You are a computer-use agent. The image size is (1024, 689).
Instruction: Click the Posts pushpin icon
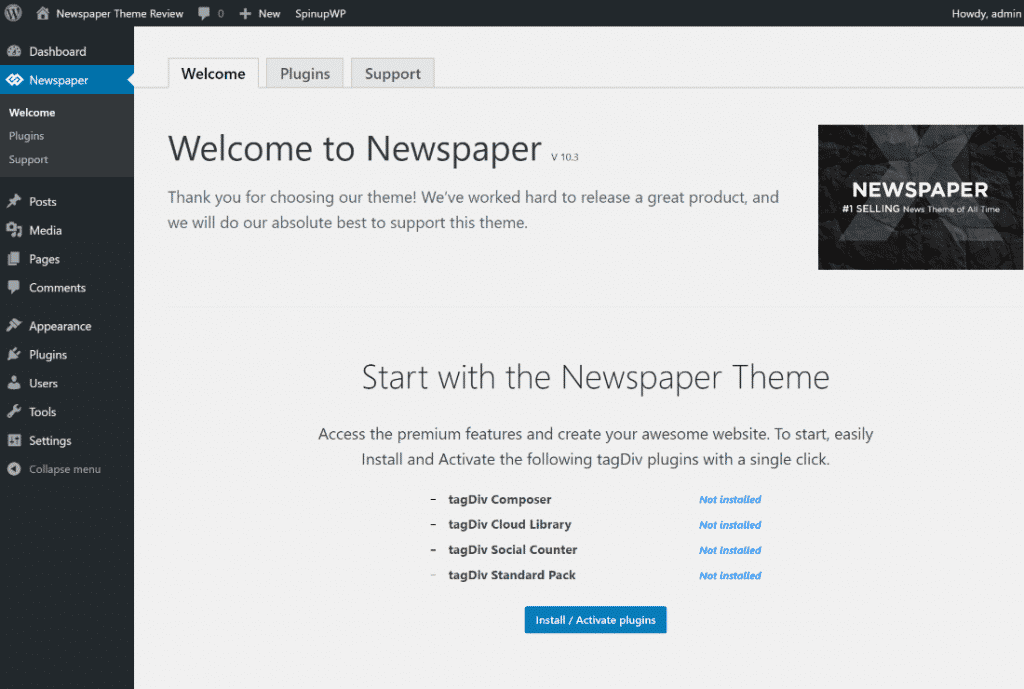(14, 201)
